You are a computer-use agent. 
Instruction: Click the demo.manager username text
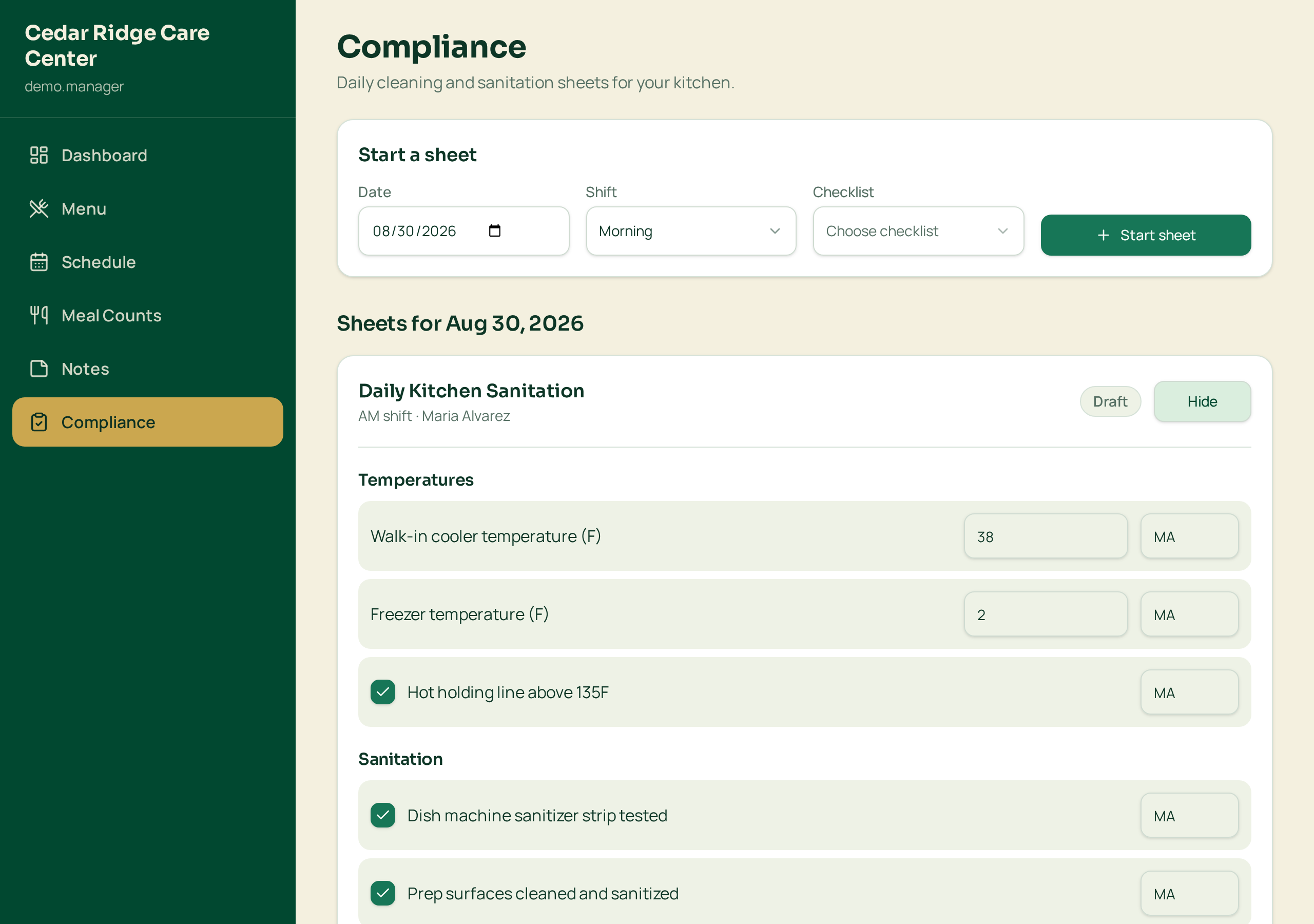[x=74, y=86]
